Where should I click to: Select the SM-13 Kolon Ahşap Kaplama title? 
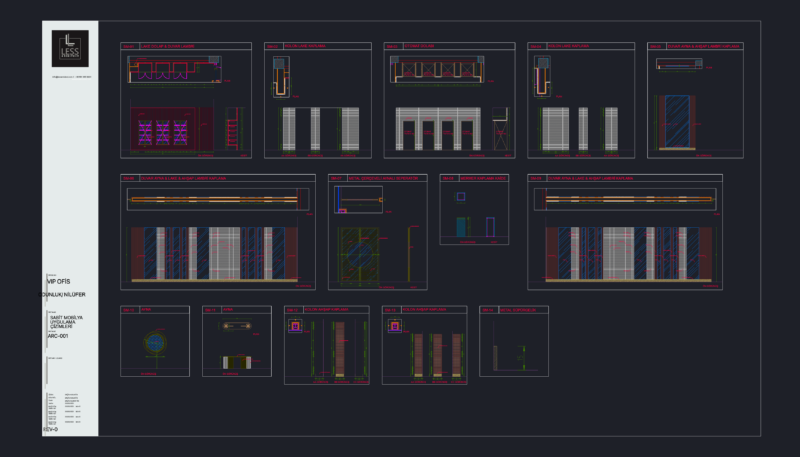pos(424,310)
